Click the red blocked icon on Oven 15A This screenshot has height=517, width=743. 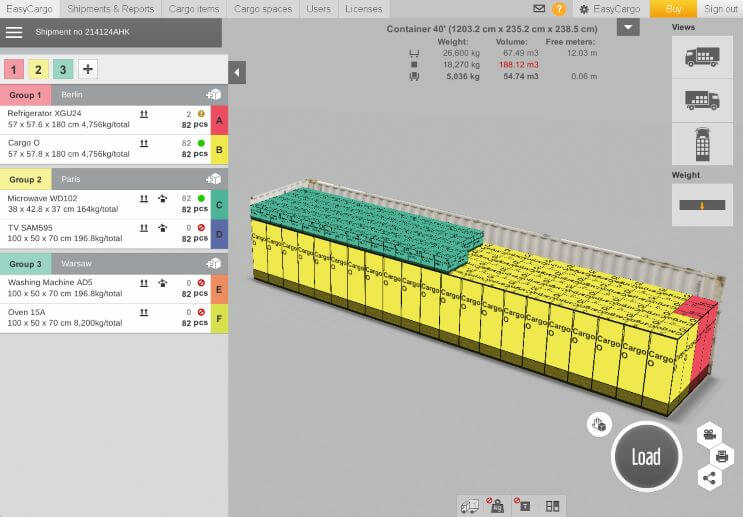pos(201,312)
